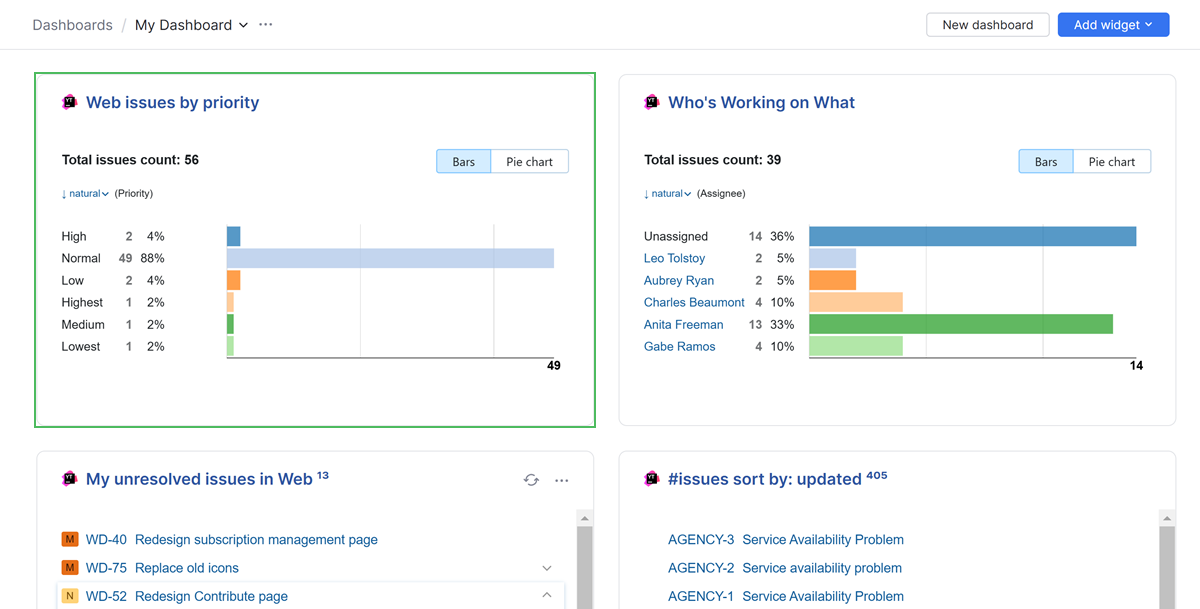Click the YouTrack icon beside Web issues by priority

pos(69,101)
